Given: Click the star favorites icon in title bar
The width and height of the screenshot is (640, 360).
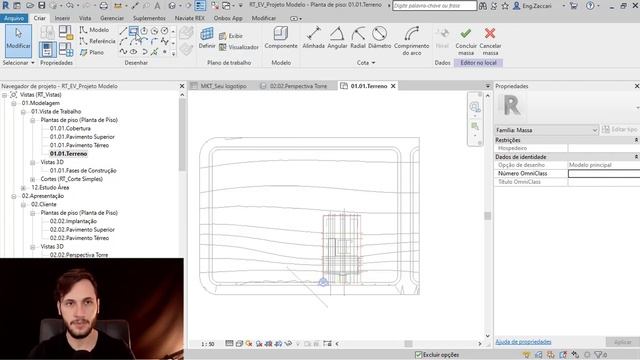Looking at the screenshot, I should 505,6.
